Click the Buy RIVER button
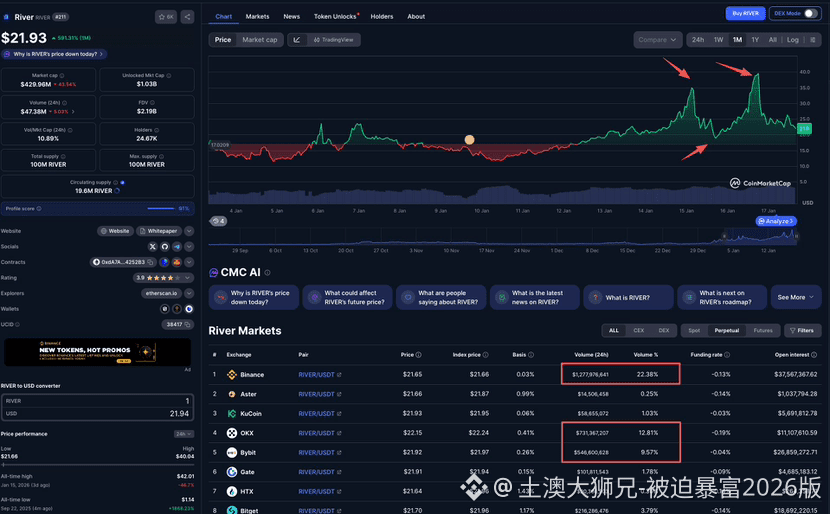The height and width of the screenshot is (514, 830). [x=745, y=14]
